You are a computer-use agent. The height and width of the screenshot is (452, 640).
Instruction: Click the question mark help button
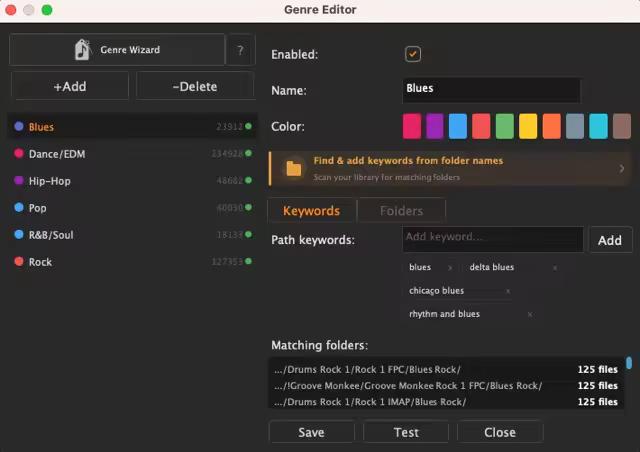(240, 50)
